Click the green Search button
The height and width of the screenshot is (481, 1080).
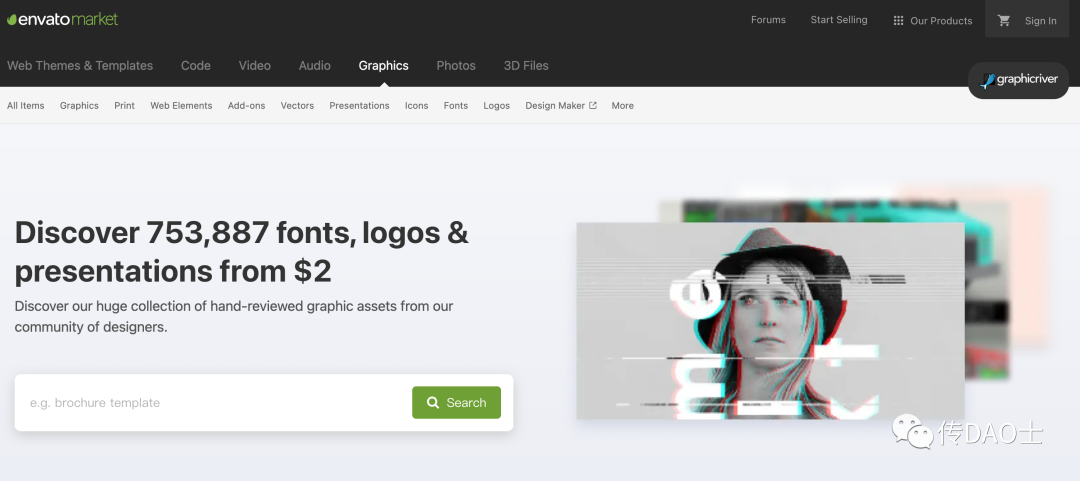(457, 402)
